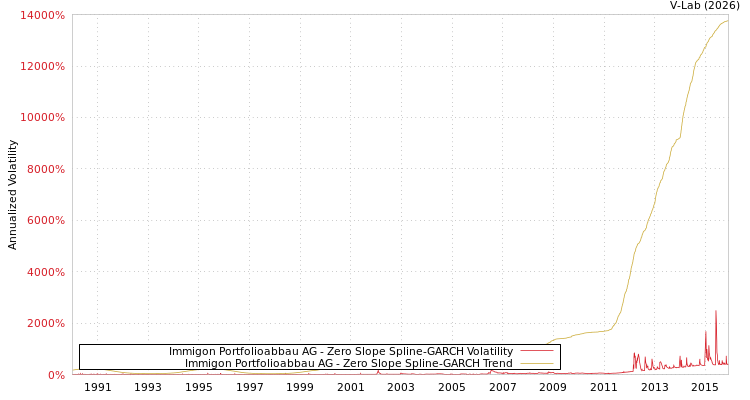This screenshot has height=400, width=750.
Task: Select the 8000% y-axis label
Action: [45, 169]
